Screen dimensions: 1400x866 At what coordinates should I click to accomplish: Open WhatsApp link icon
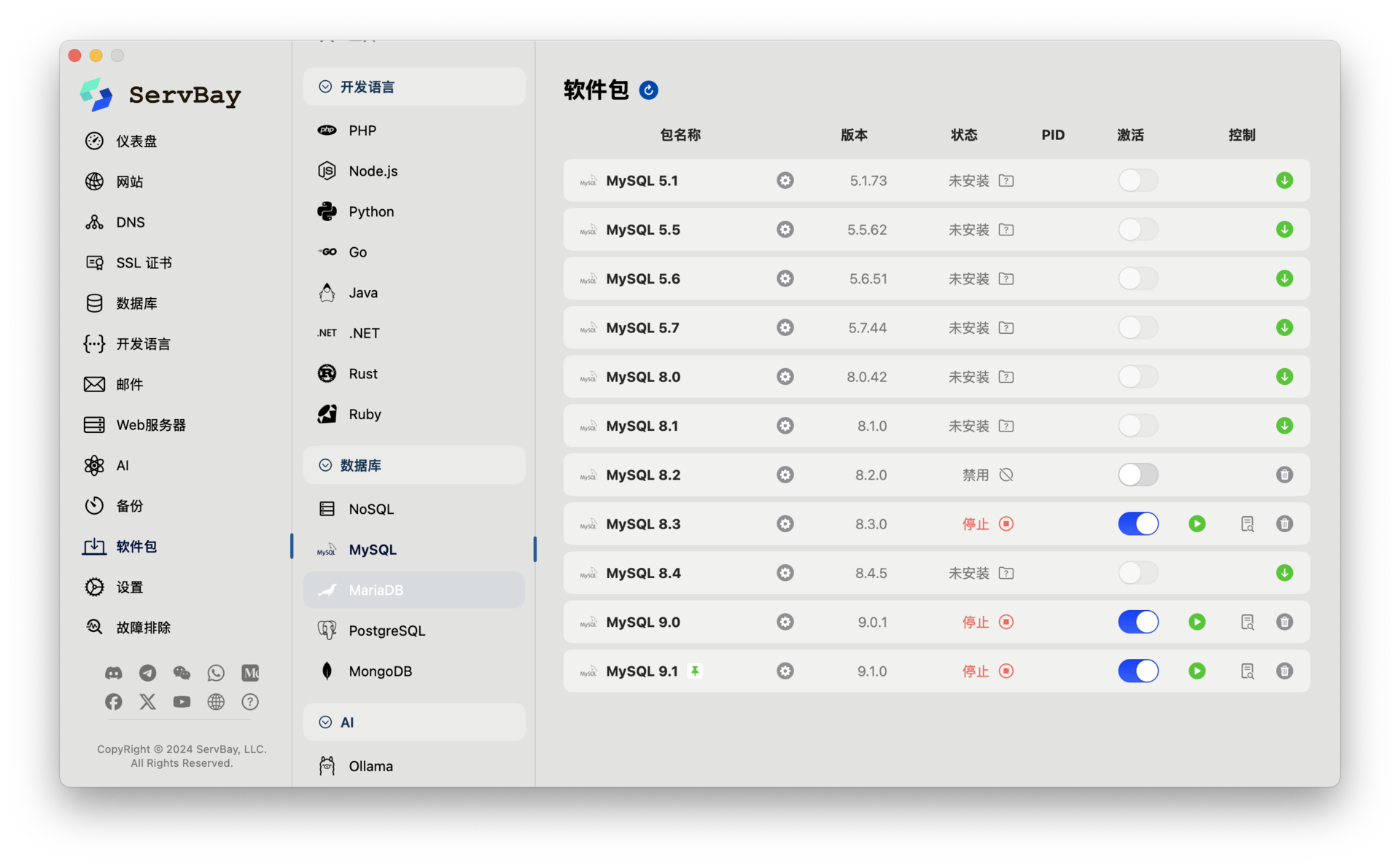pos(216,673)
